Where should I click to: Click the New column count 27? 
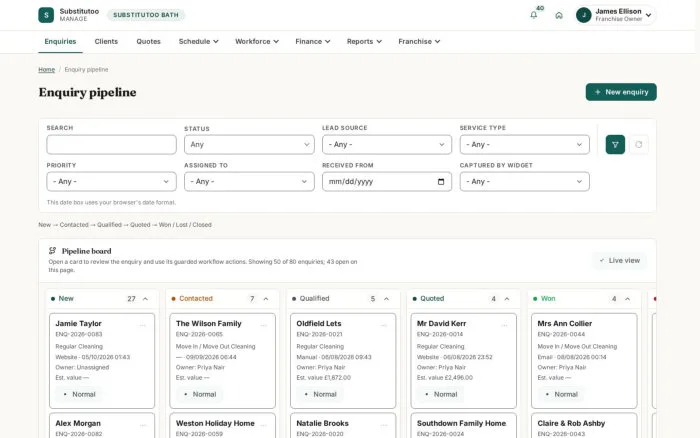tap(131, 299)
